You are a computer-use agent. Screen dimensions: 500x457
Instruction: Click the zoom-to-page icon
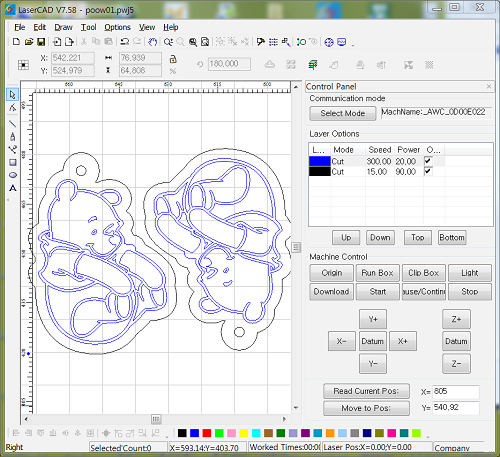point(205,42)
